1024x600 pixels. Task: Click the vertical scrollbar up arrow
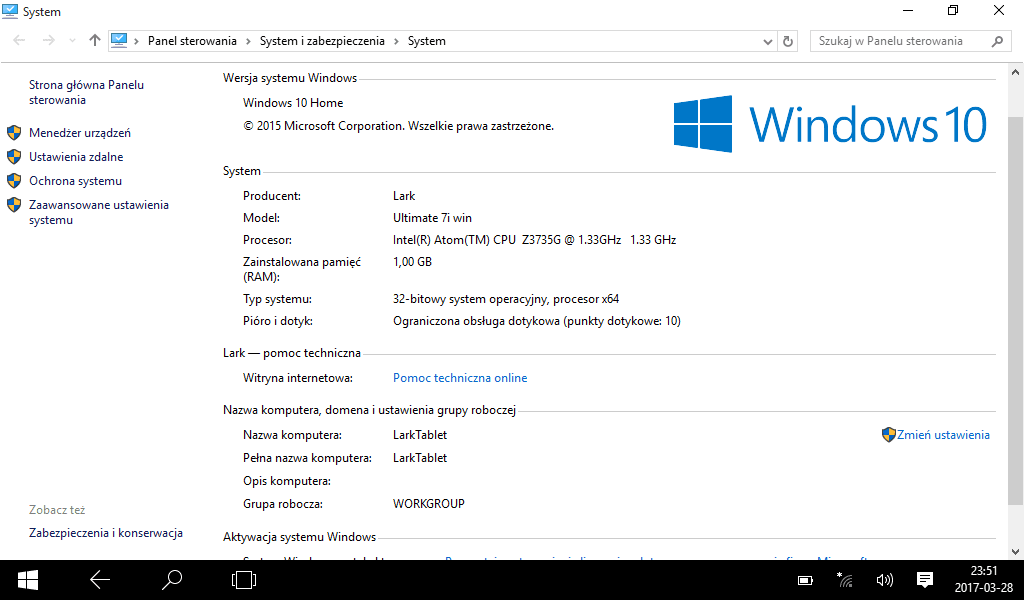coord(1016,71)
